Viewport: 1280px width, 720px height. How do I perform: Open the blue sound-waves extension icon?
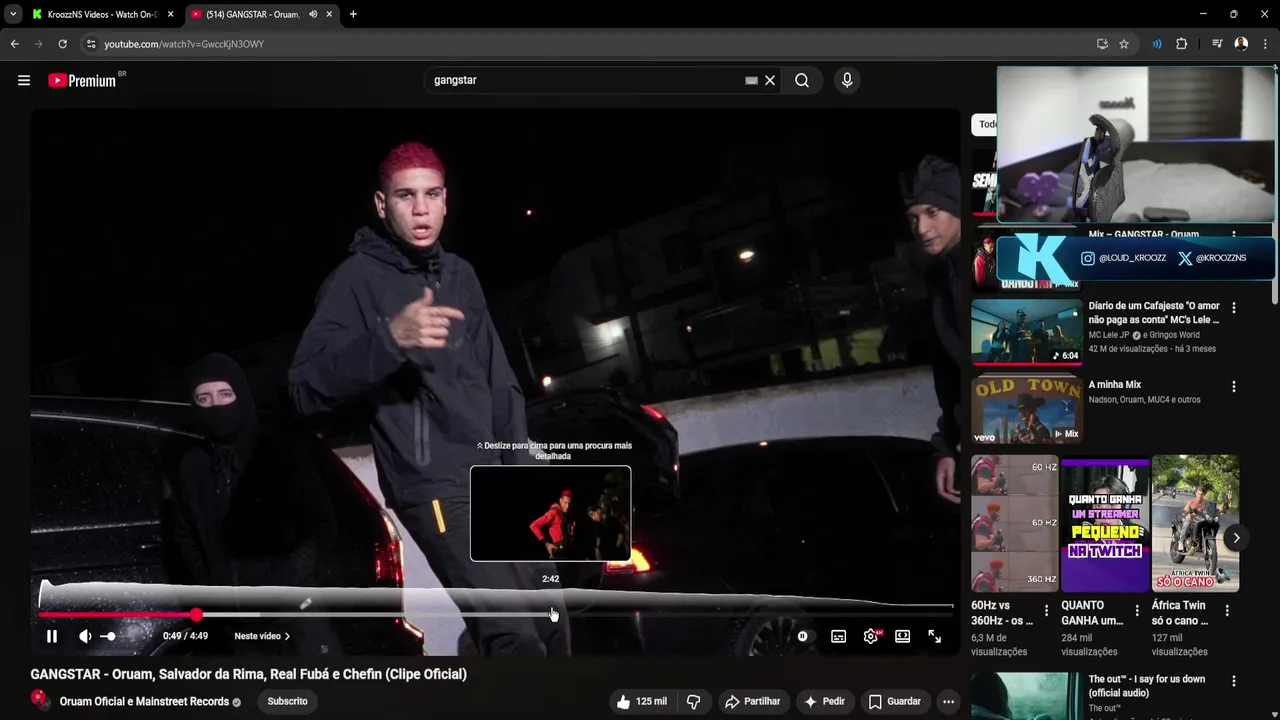coord(1157,44)
